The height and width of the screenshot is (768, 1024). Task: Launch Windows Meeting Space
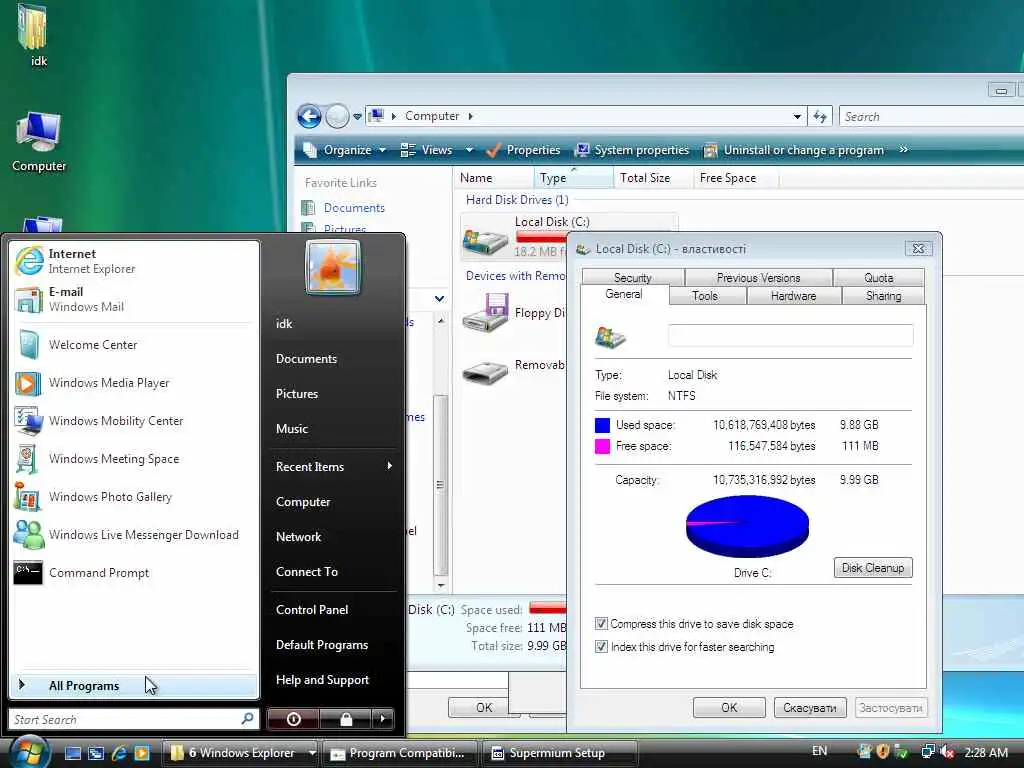135,458
